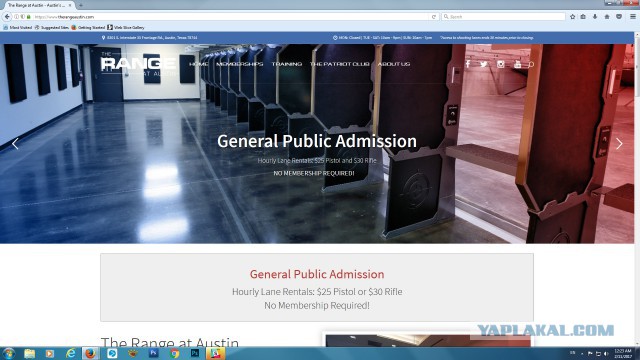Click the red General Public Admission heading
The height and width of the screenshot is (360, 640).
click(317, 274)
